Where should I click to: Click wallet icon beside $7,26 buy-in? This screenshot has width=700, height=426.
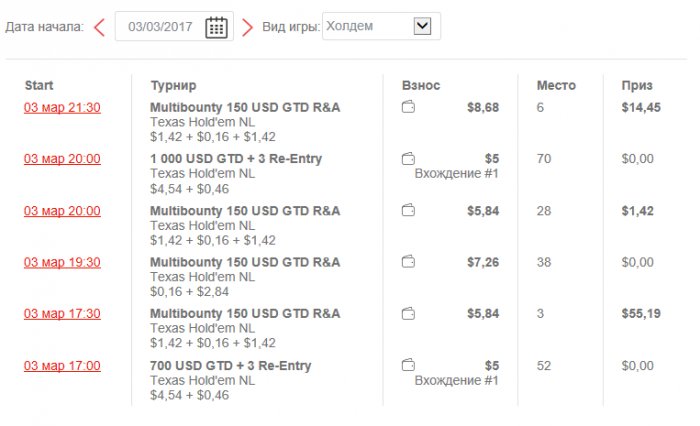(408, 262)
